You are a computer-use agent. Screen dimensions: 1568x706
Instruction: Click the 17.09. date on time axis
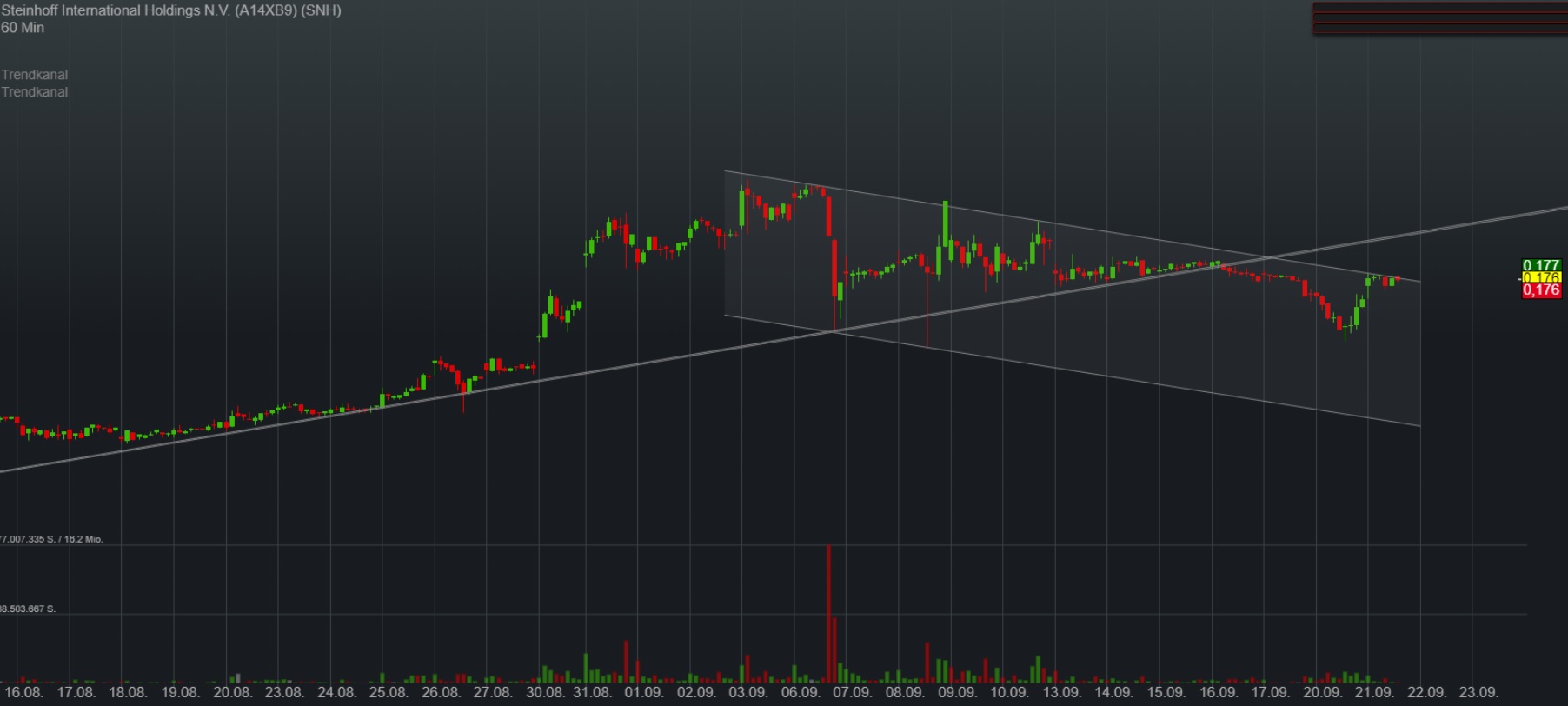pos(1270,693)
